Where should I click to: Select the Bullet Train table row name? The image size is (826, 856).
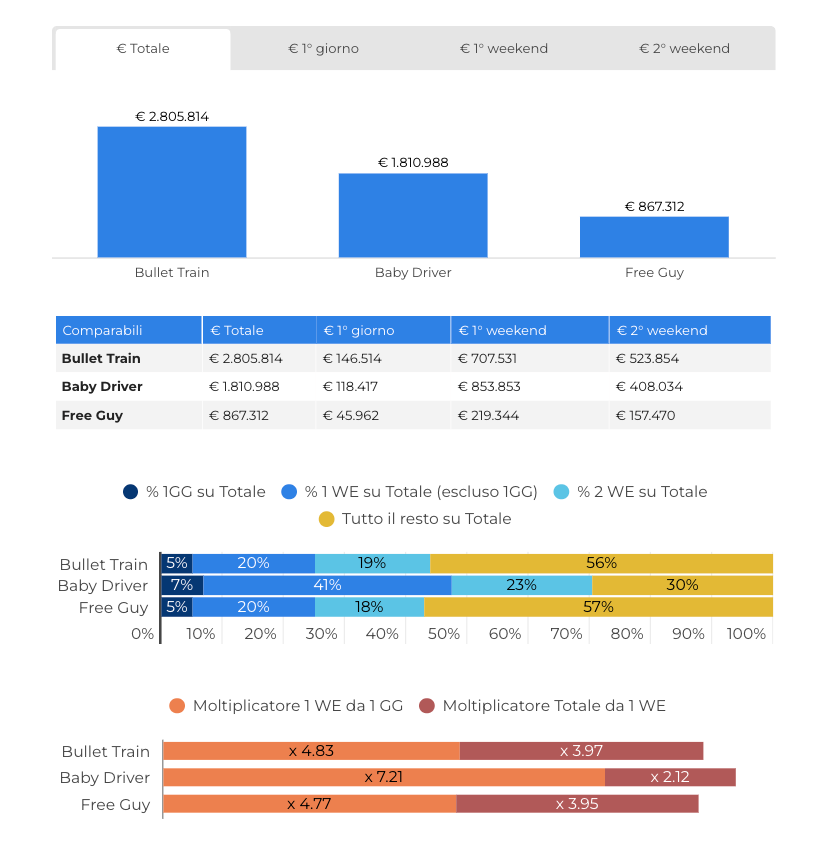point(101,359)
